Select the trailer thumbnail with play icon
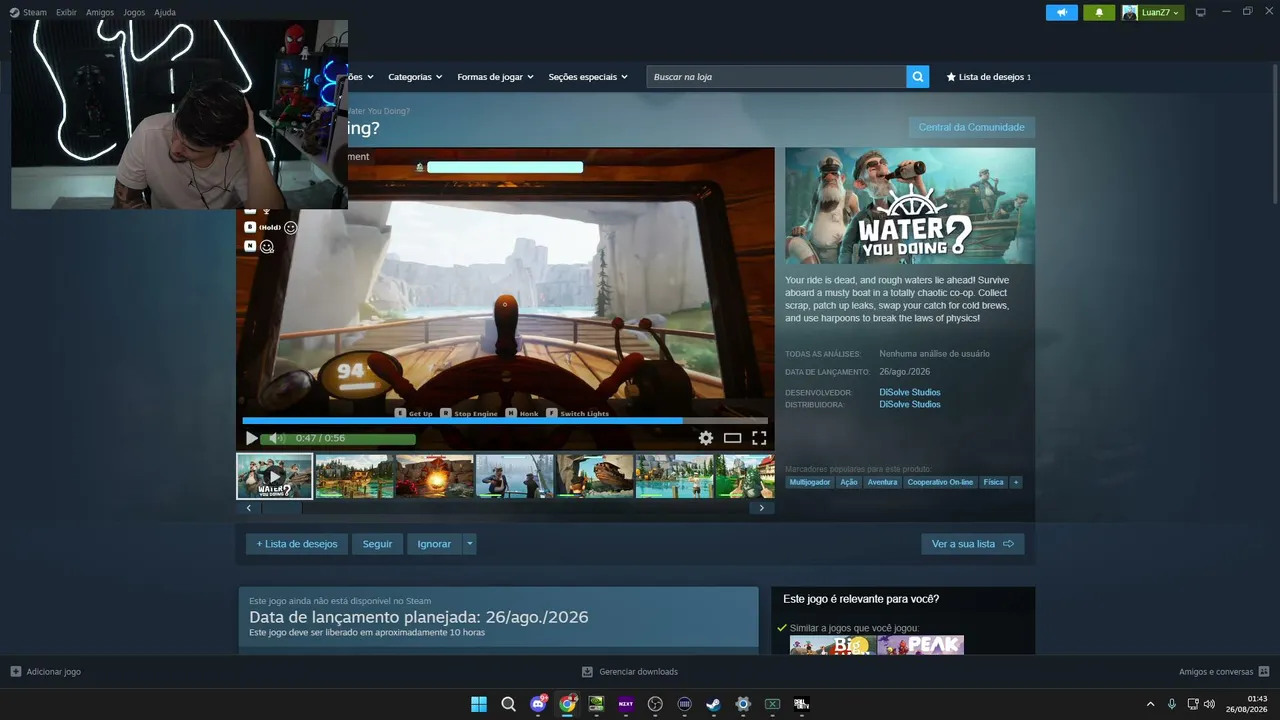The image size is (1280, 720). [x=275, y=476]
